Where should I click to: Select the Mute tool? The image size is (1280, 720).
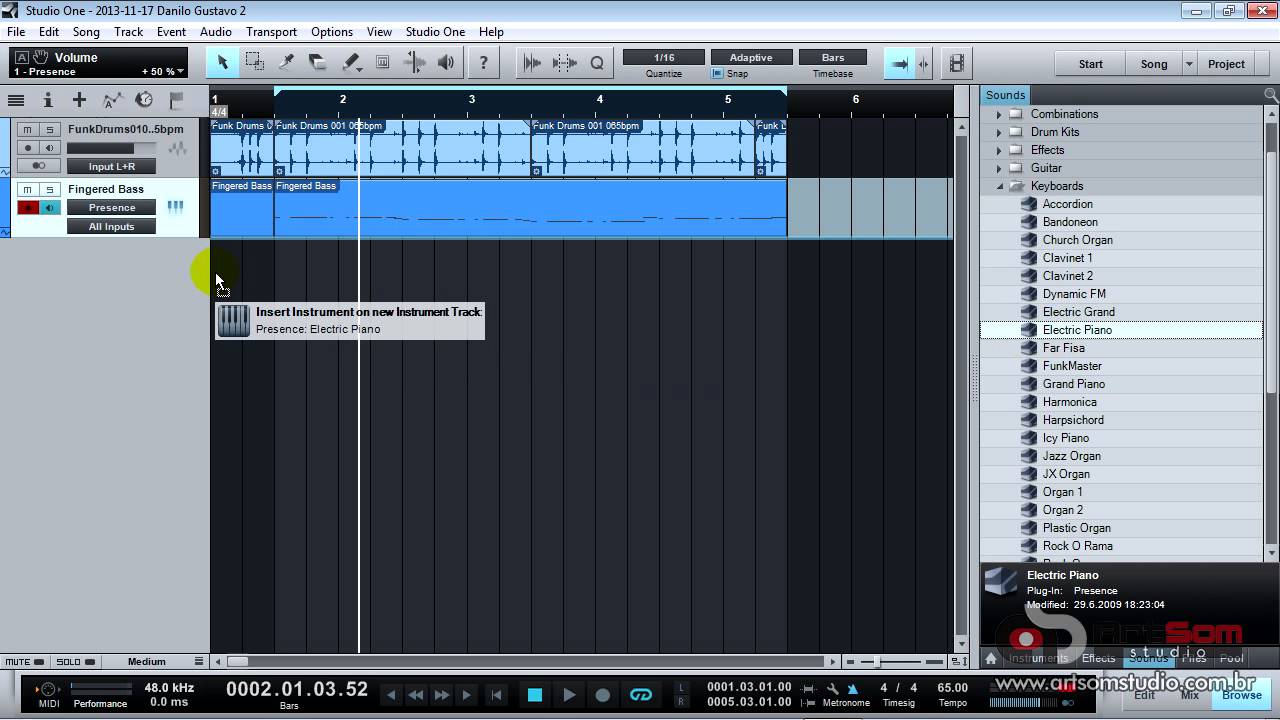tap(382, 63)
